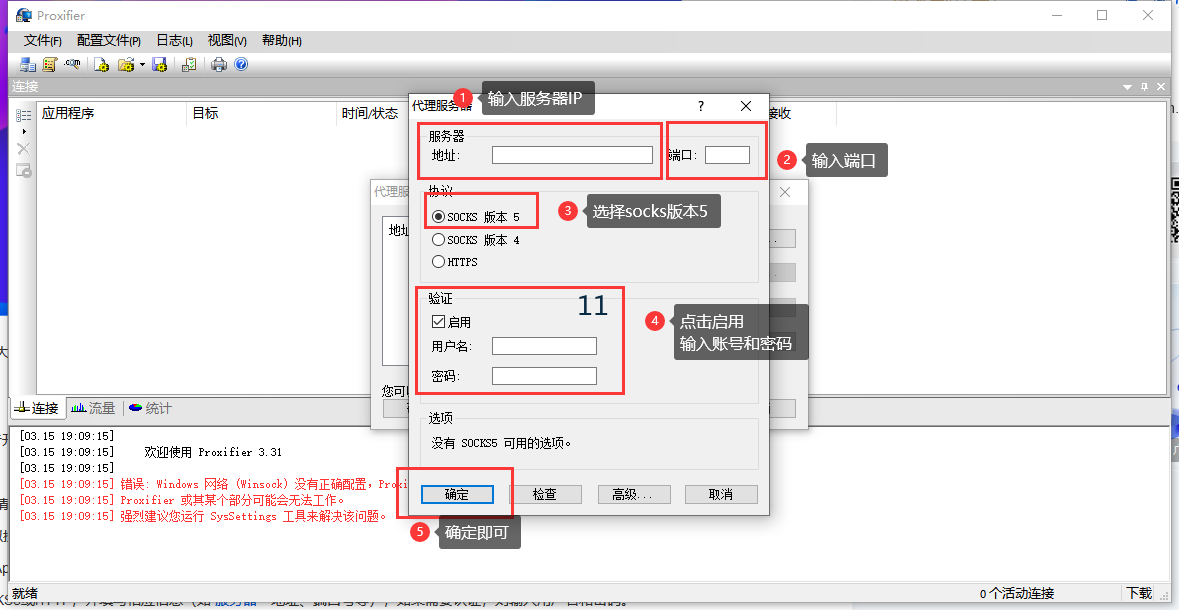This screenshot has width=1179, height=610.
Task: Click red log line starting '错误: Windows 网络'
Action: click(x=214, y=484)
